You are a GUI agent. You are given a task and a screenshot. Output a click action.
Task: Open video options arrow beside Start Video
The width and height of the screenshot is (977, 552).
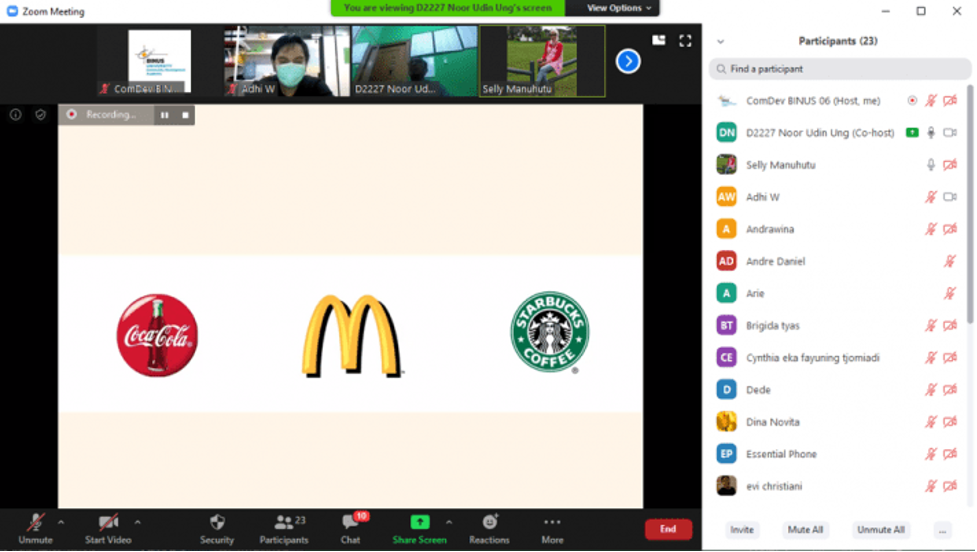click(x=137, y=522)
